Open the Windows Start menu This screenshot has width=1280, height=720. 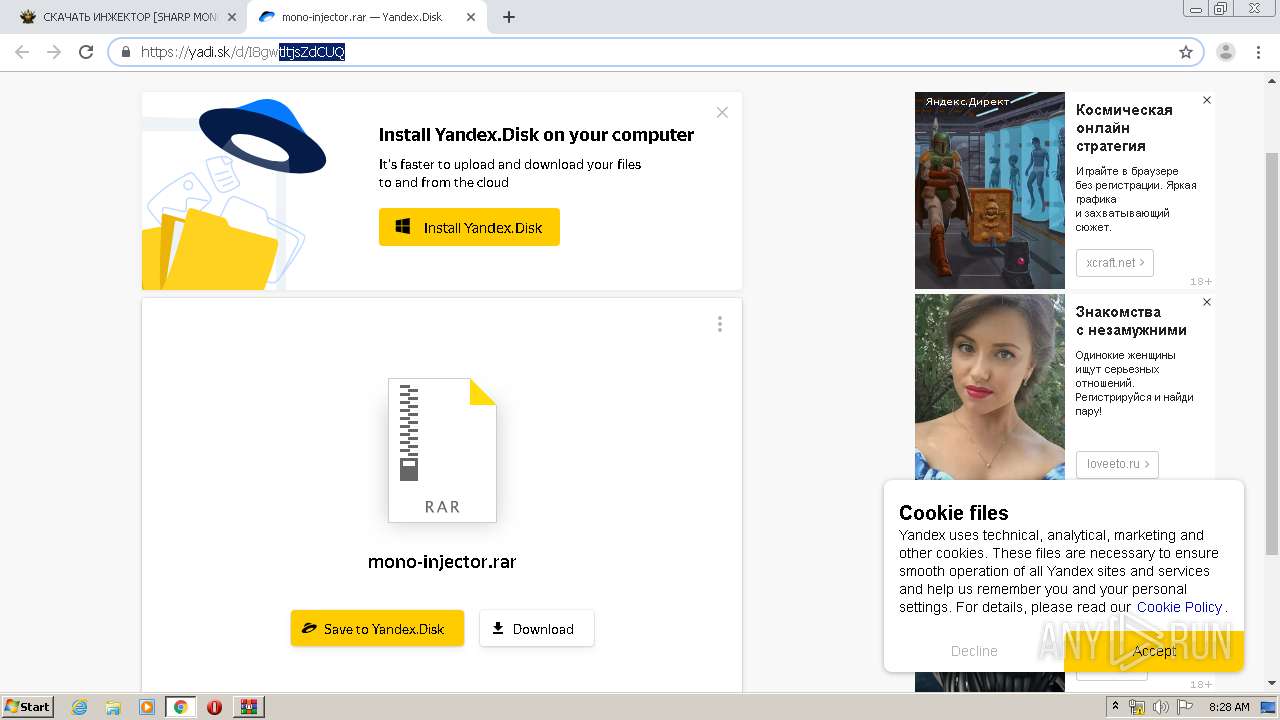[x=28, y=706]
